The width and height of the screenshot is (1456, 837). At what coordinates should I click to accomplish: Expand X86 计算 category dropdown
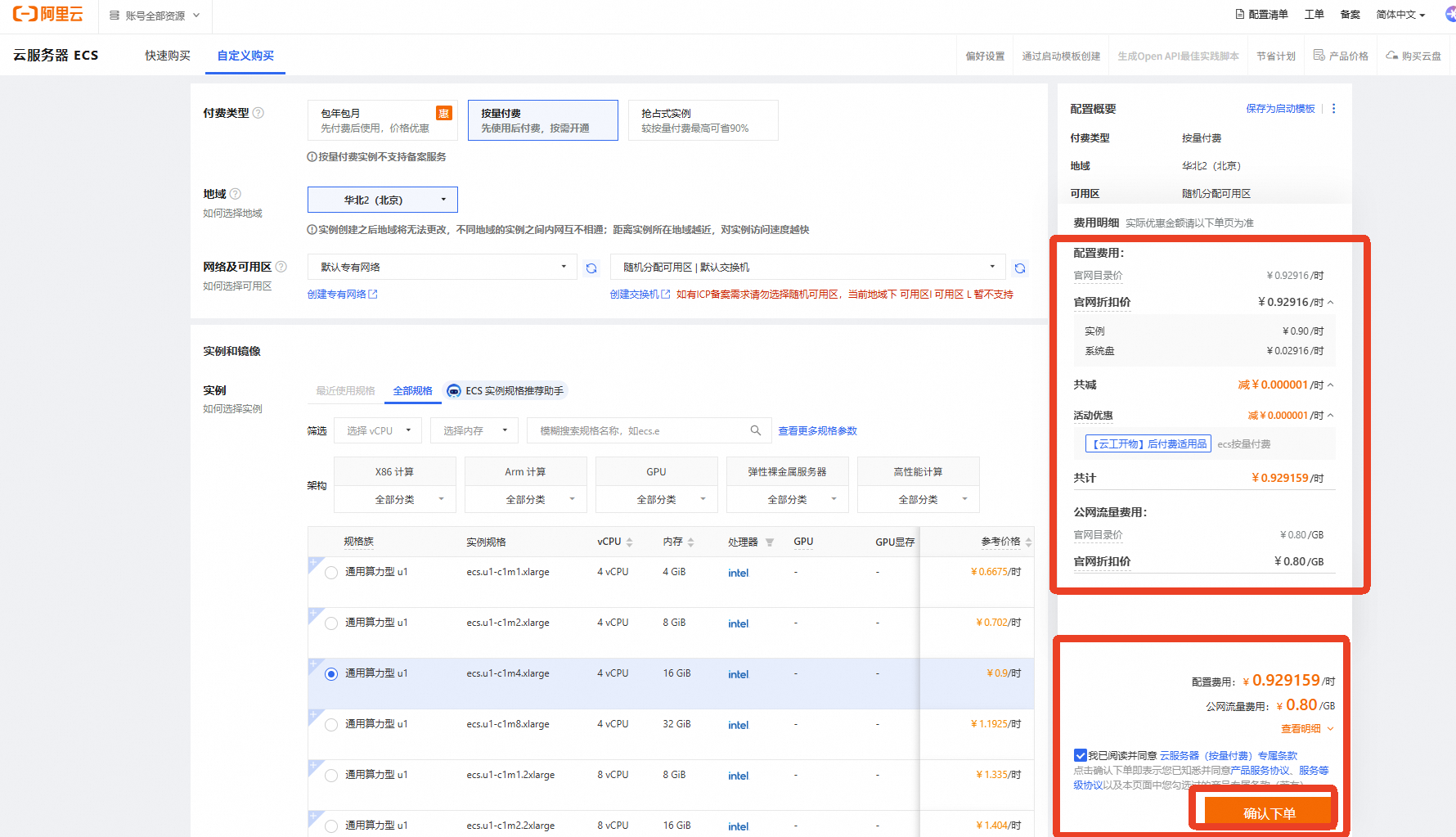(x=395, y=499)
